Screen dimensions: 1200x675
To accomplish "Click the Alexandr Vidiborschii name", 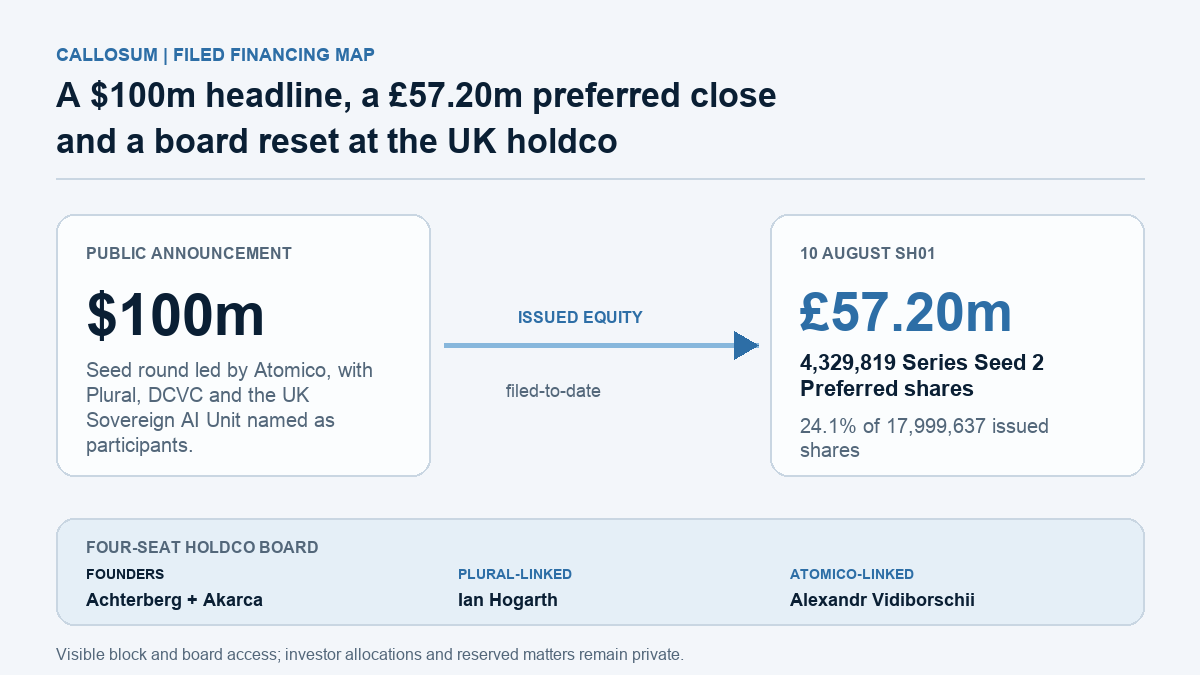I will (882, 601).
